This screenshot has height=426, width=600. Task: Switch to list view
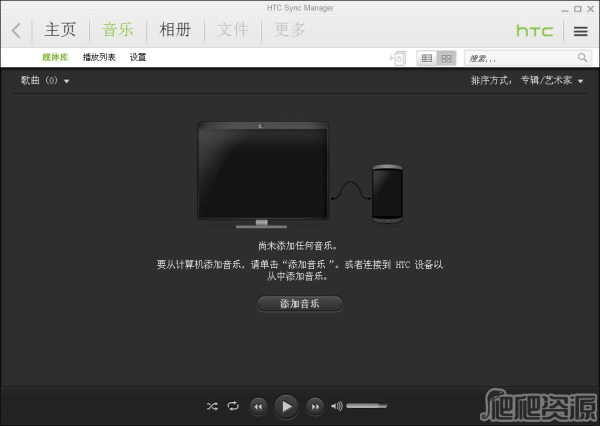[427, 58]
